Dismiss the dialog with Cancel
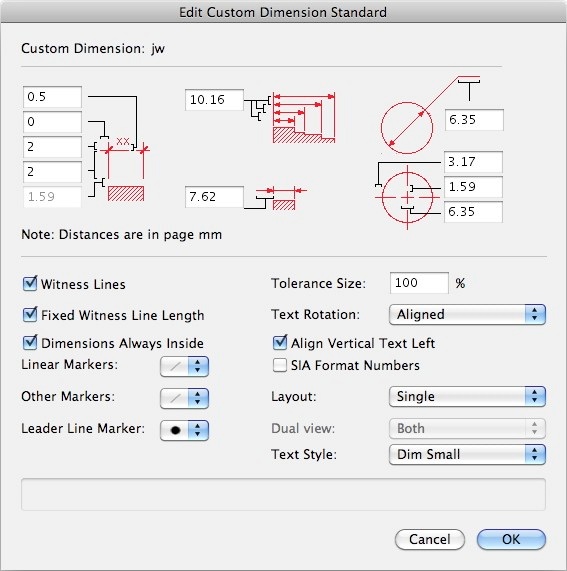 [x=430, y=539]
